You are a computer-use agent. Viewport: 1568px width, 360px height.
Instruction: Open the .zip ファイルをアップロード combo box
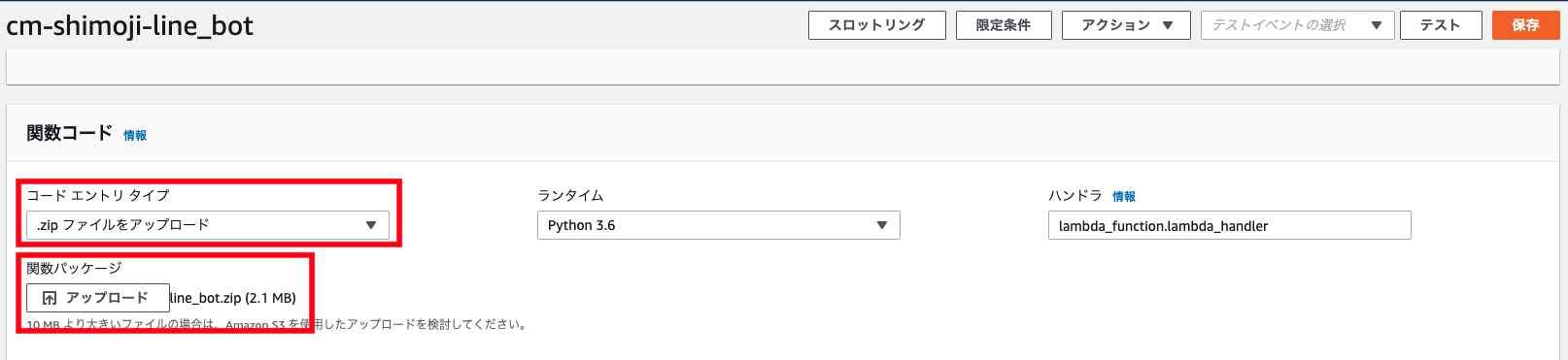click(x=208, y=225)
